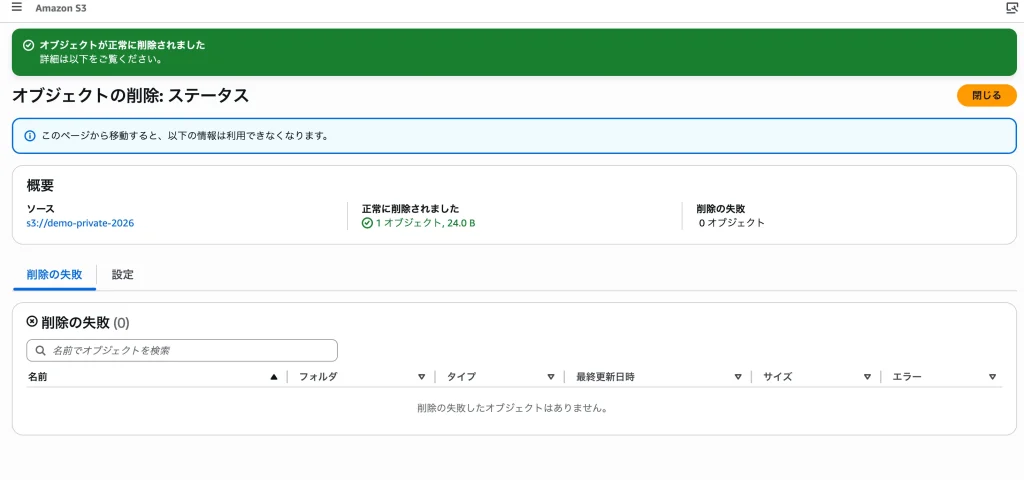
Task: Sort by 最終更新日時 column arrow
Action: pos(737,377)
